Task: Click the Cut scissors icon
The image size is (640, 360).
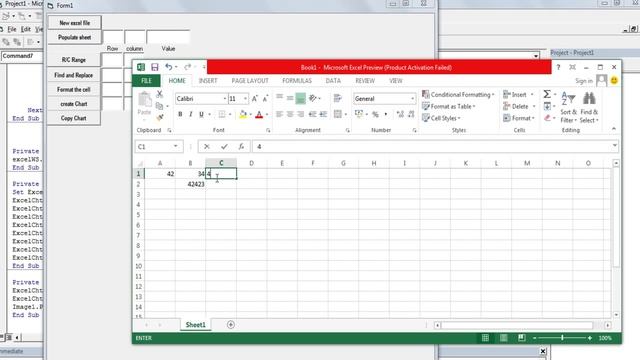Action: tap(160, 94)
